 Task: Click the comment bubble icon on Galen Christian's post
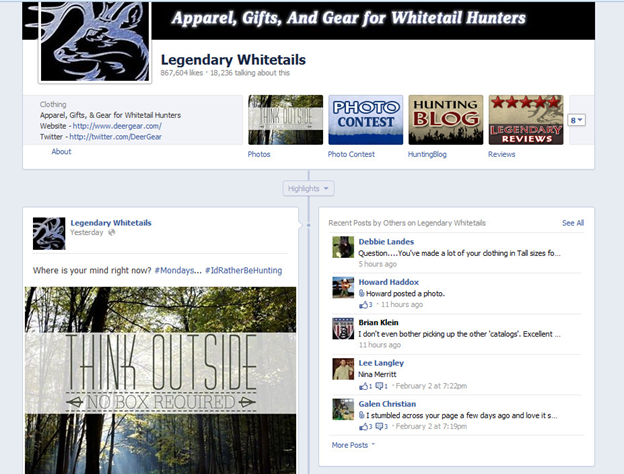(379, 427)
